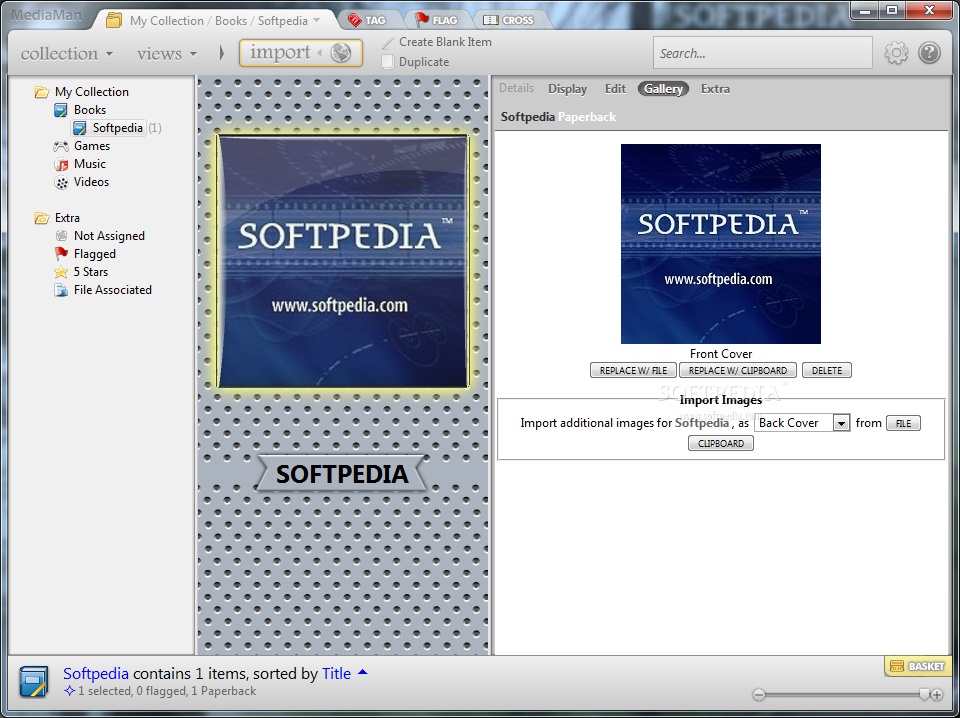Open the help question mark icon
Viewport: 960px width, 718px height.
[929, 53]
